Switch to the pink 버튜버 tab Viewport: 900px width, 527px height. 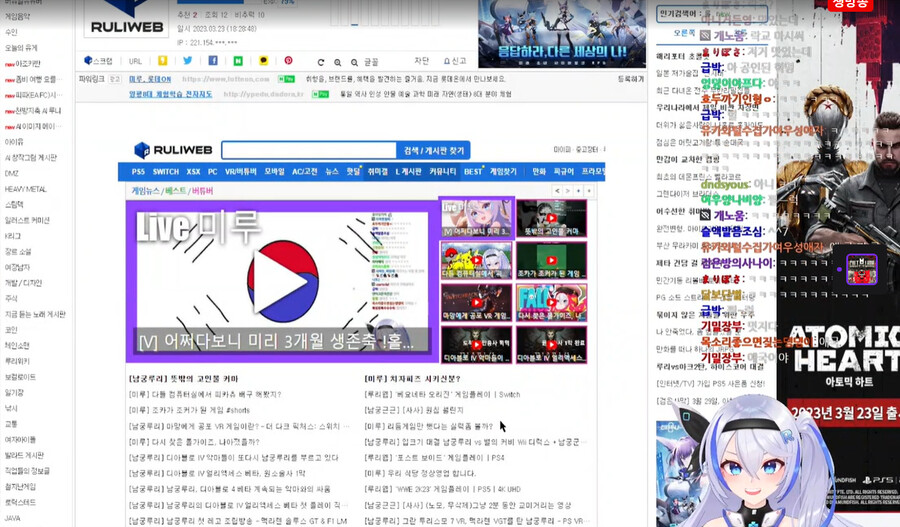click(x=202, y=191)
